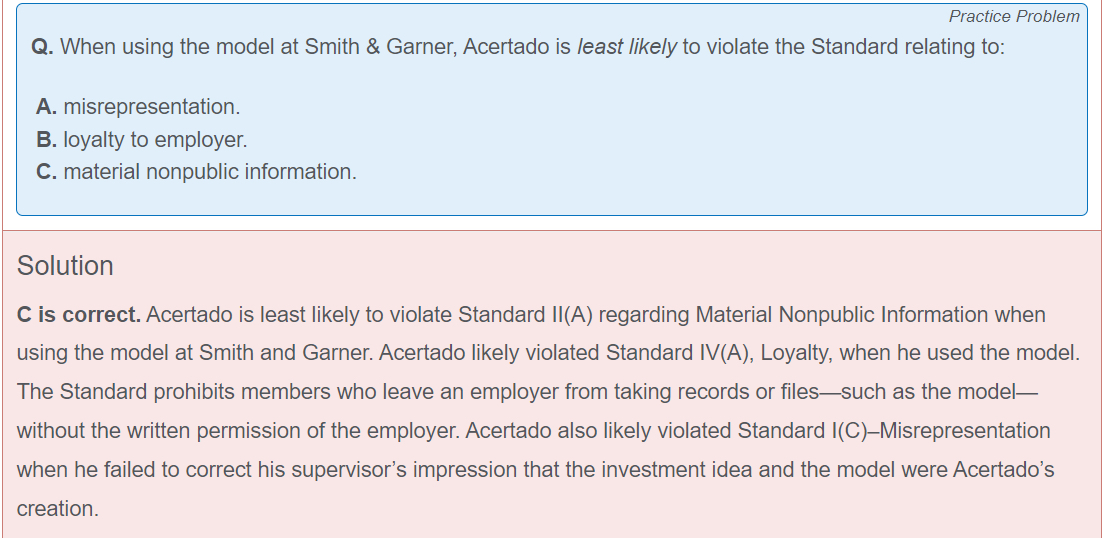Click 'Standard I(C)–Misrepresentation' in the solution

point(894,431)
